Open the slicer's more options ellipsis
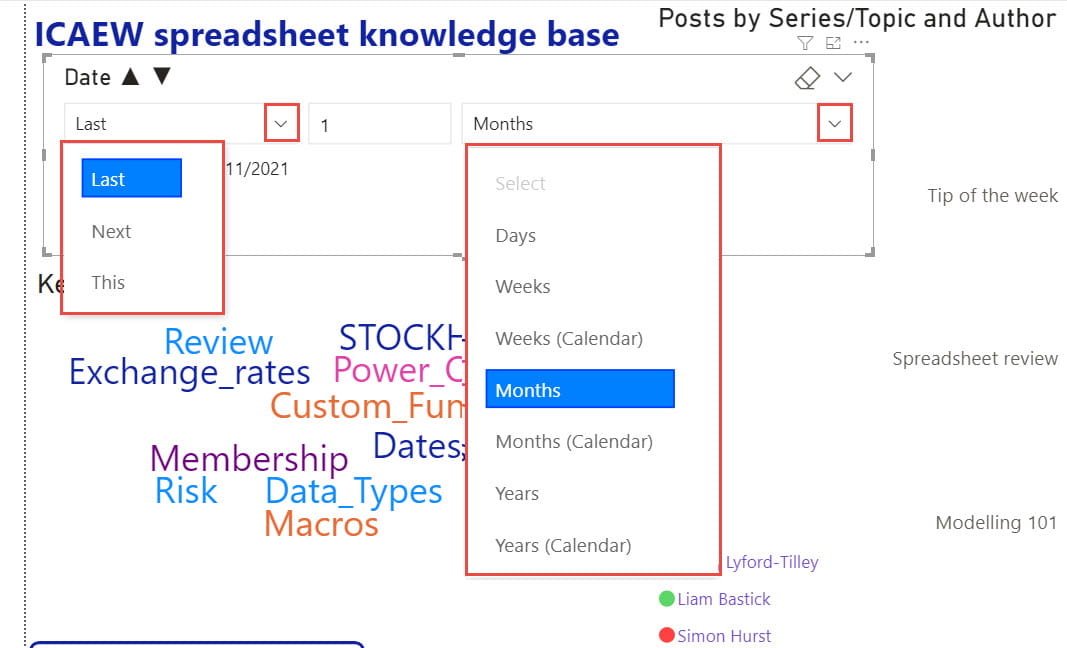1067x648 pixels. [x=861, y=43]
